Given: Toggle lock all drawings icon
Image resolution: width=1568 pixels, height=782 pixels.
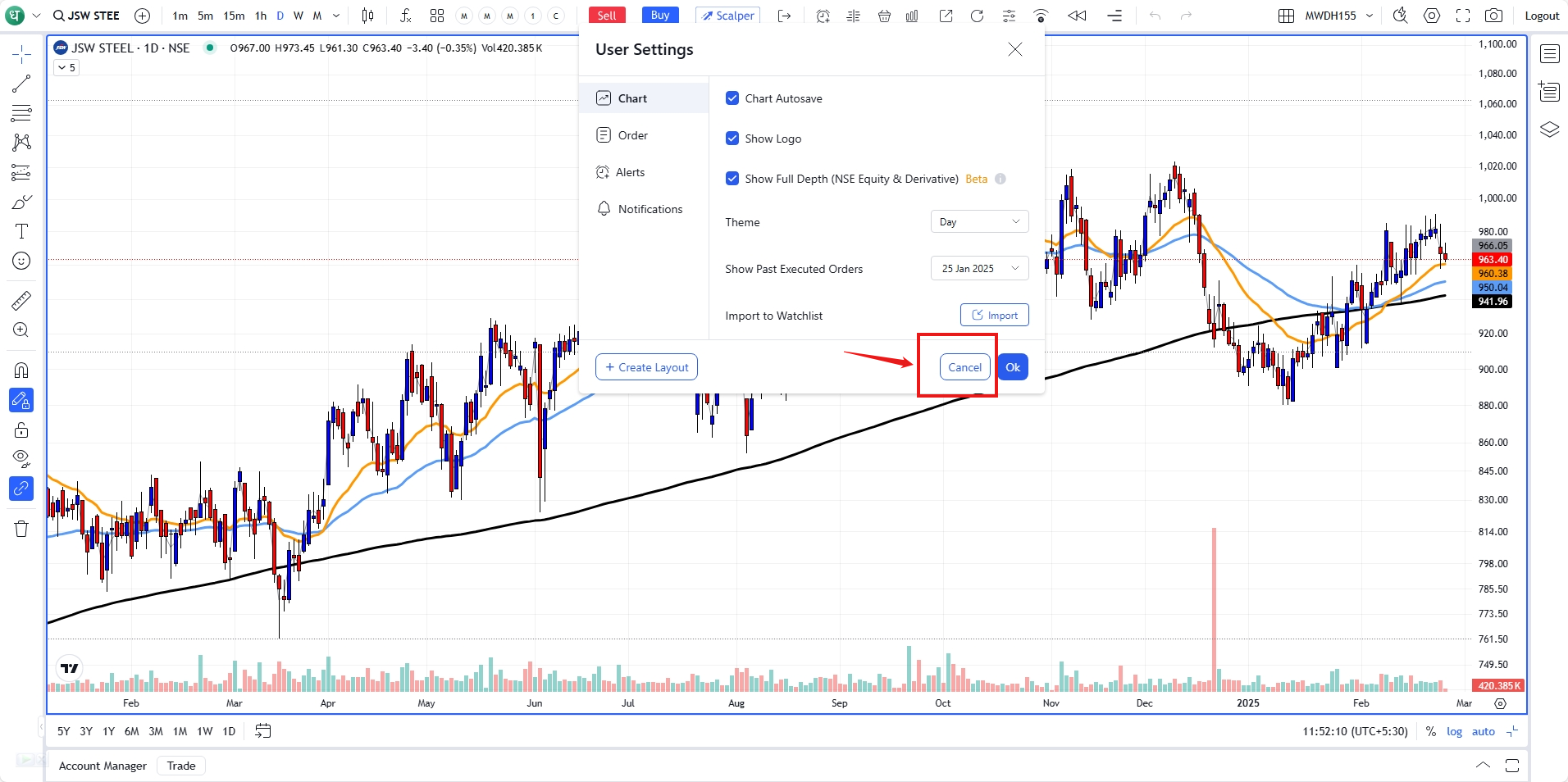Looking at the screenshot, I should 21,430.
